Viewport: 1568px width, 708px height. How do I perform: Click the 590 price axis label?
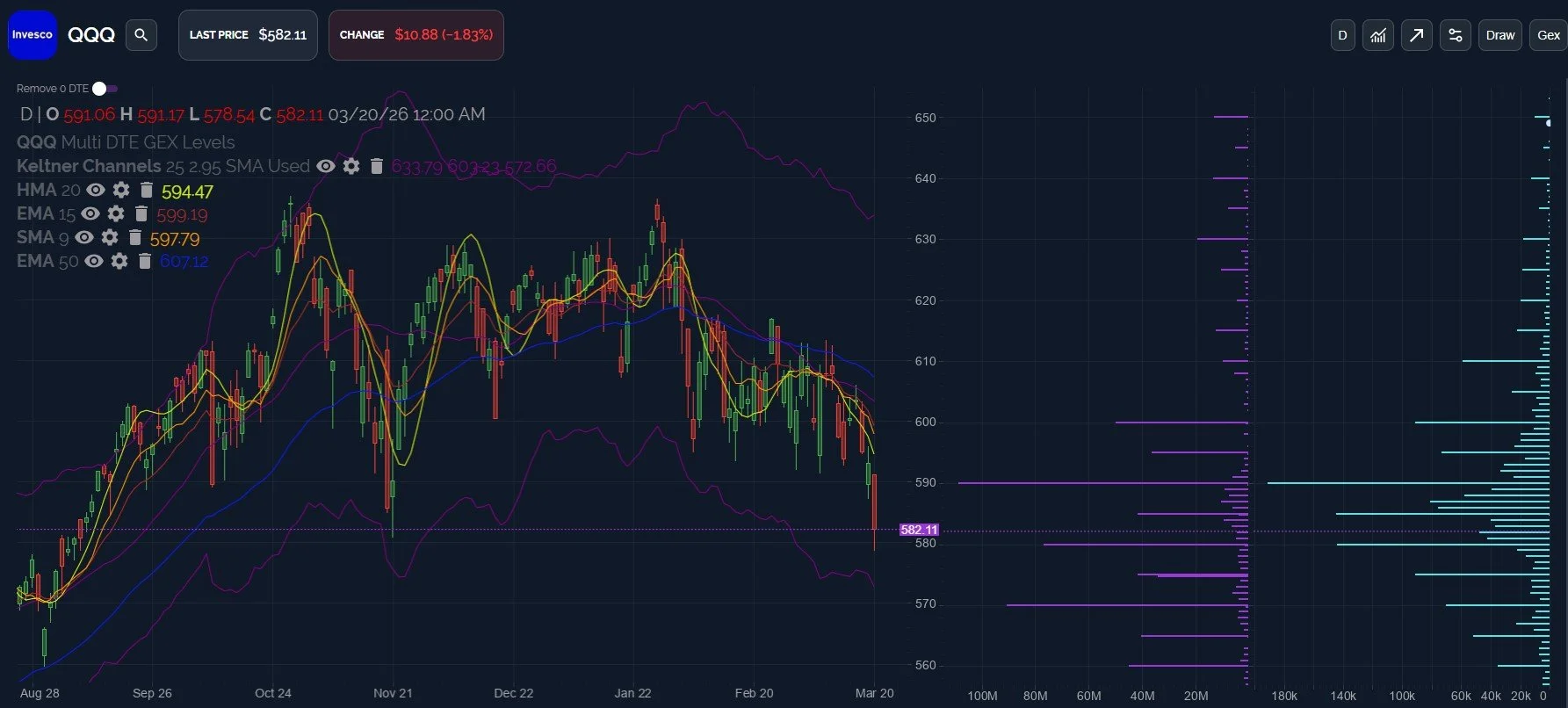[x=926, y=482]
